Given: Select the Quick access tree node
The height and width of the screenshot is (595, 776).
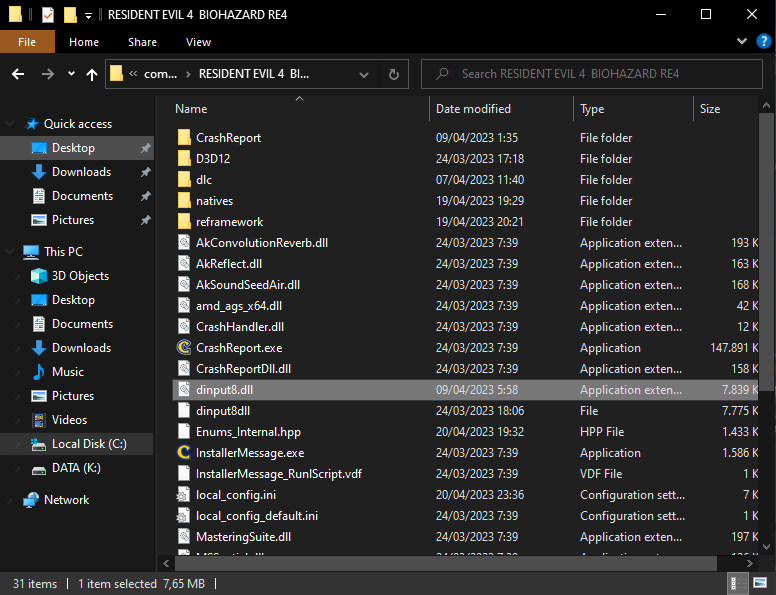Looking at the screenshot, I should point(78,124).
